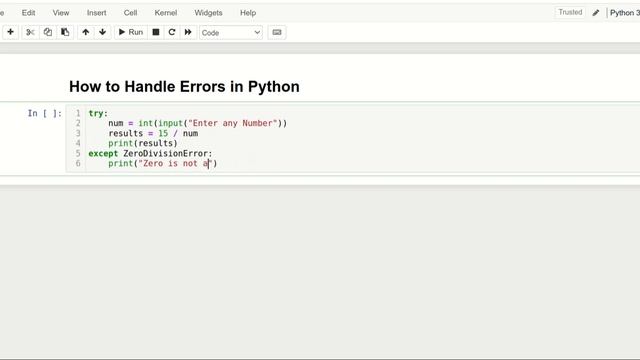
Task: Restart the kernel icon
Action: coord(172,32)
